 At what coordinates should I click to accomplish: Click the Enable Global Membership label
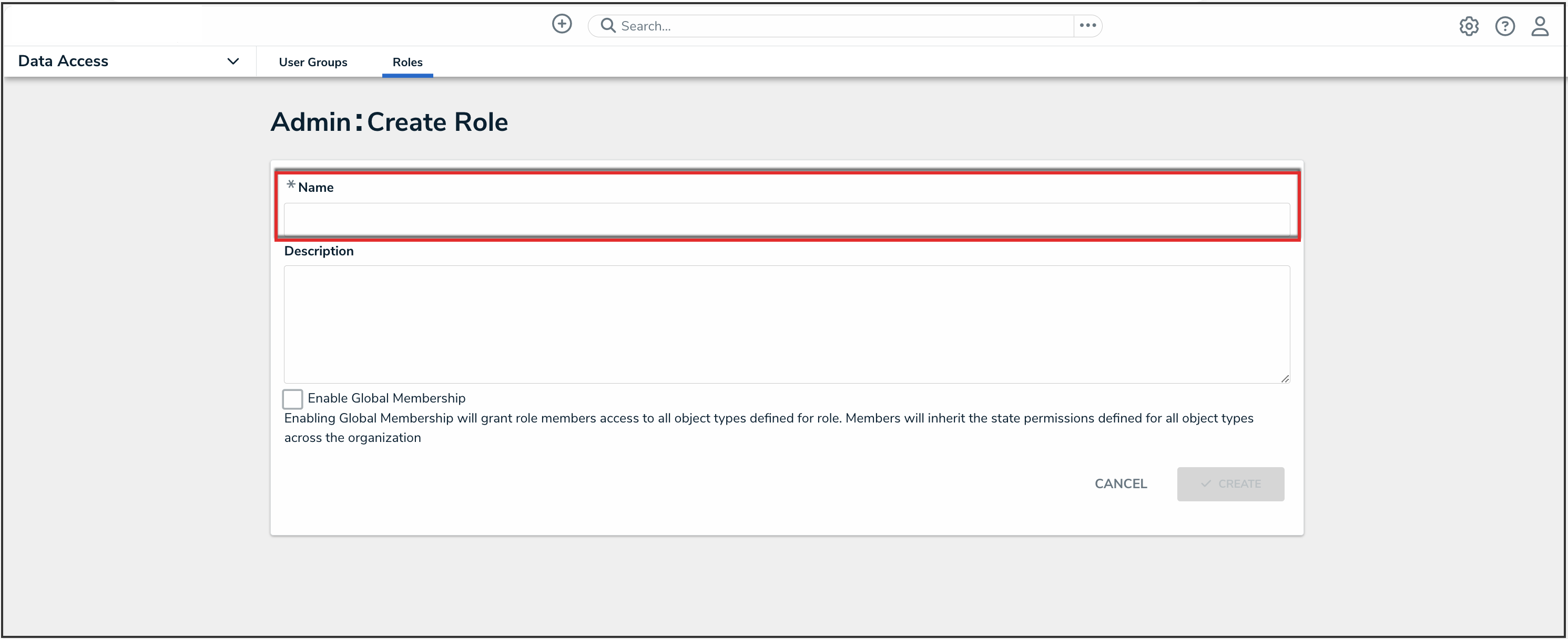pos(386,398)
